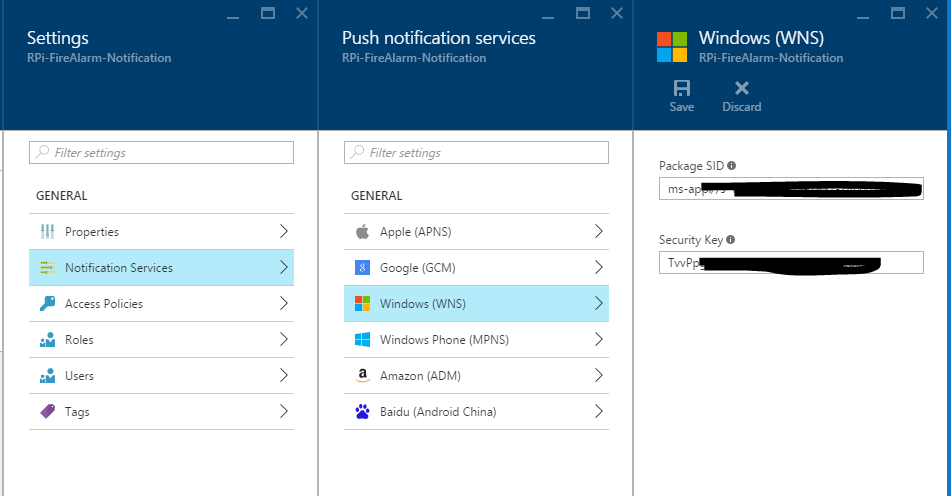Close the Push notification services blade
Viewport: 951px width, 496px height.
pyautogui.click(x=617, y=13)
